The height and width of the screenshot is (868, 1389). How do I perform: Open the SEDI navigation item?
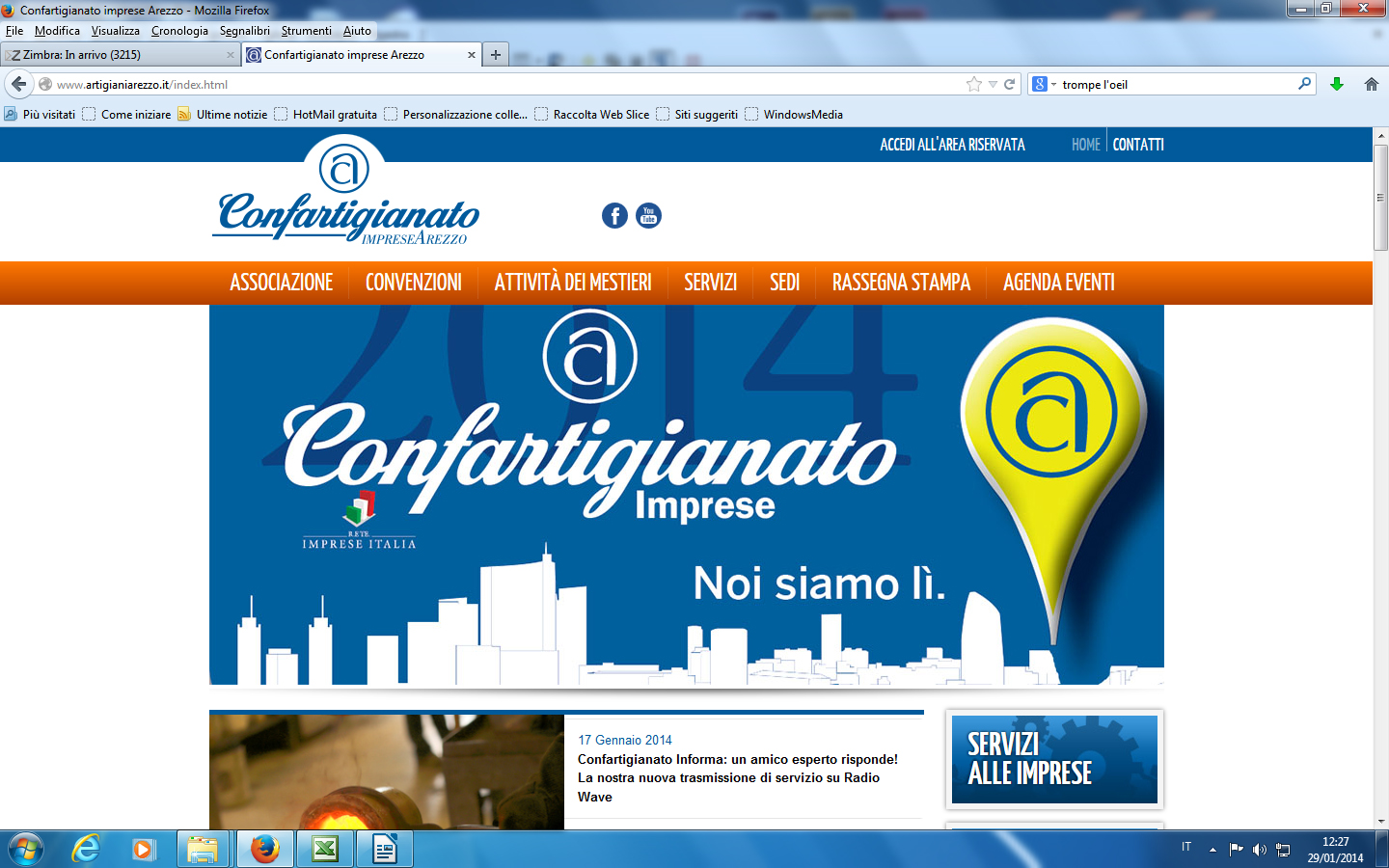[784, 283]
